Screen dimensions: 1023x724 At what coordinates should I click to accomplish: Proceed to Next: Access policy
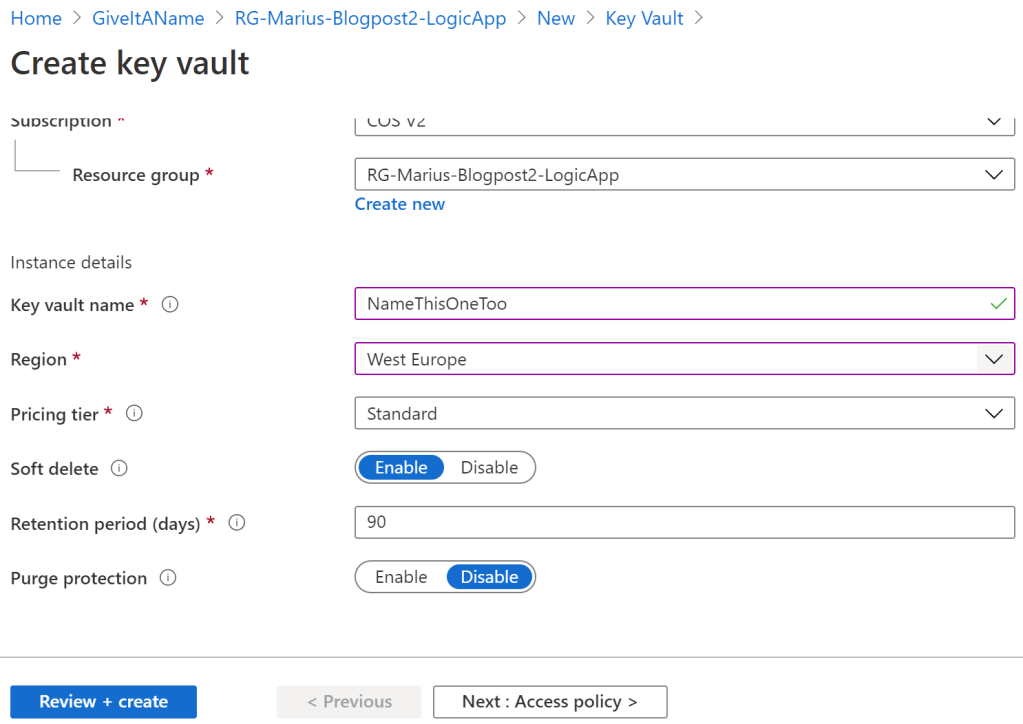[x=549, y=702]
